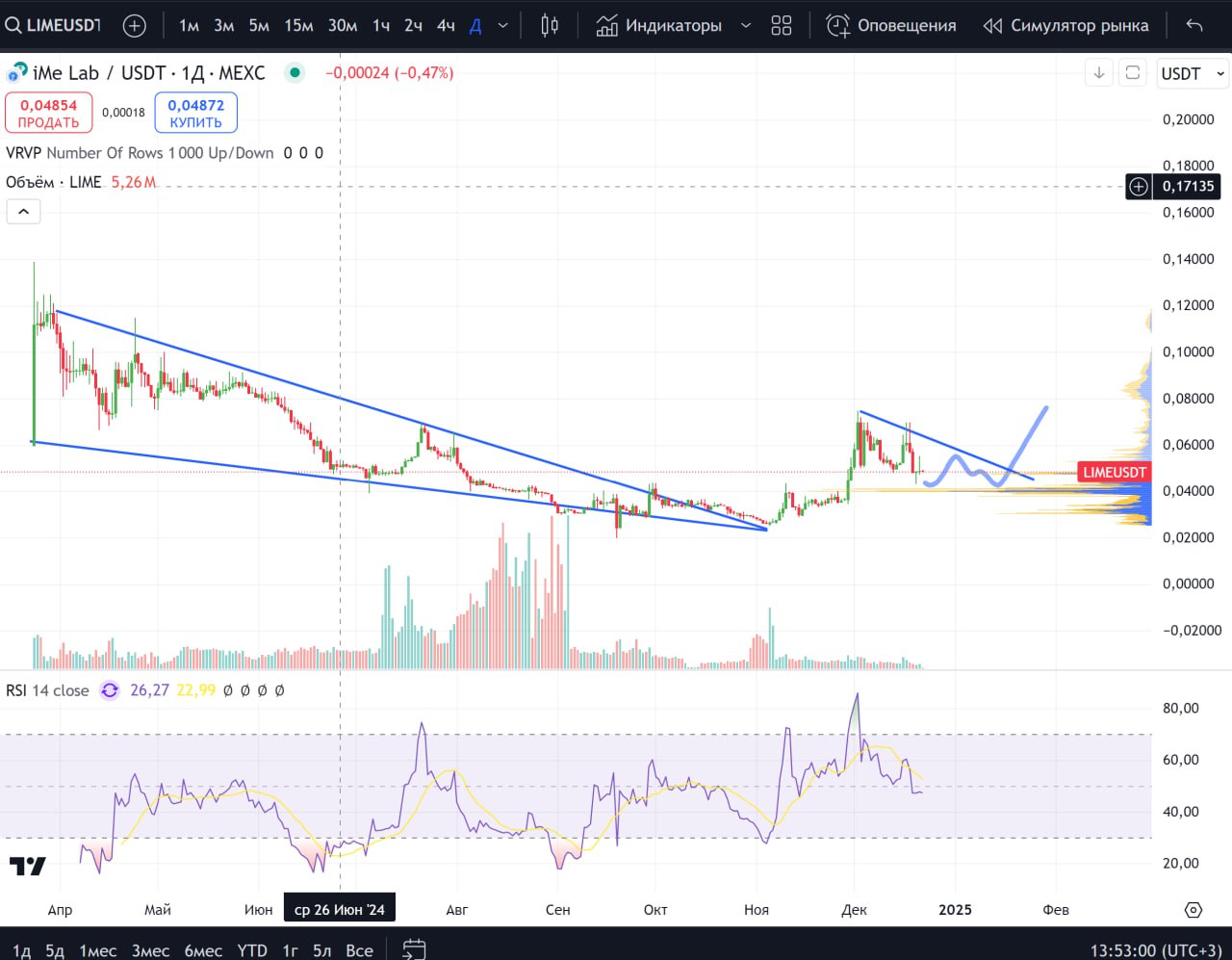
Task: Set the 1мес date range
Action: [97, 950]
